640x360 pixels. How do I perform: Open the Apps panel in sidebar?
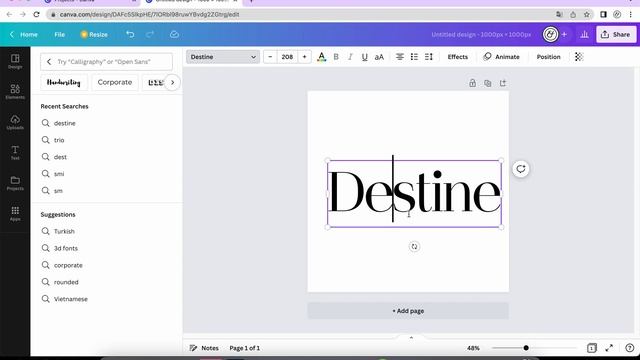coord(15,213)
